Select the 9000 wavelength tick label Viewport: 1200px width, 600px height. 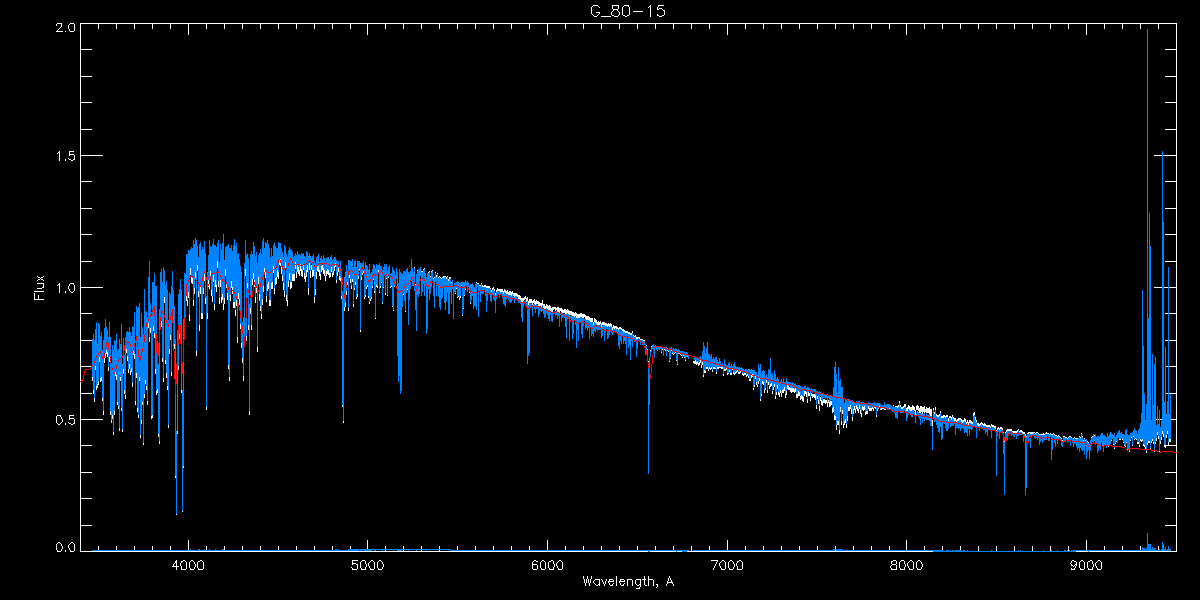[1087, 565]
